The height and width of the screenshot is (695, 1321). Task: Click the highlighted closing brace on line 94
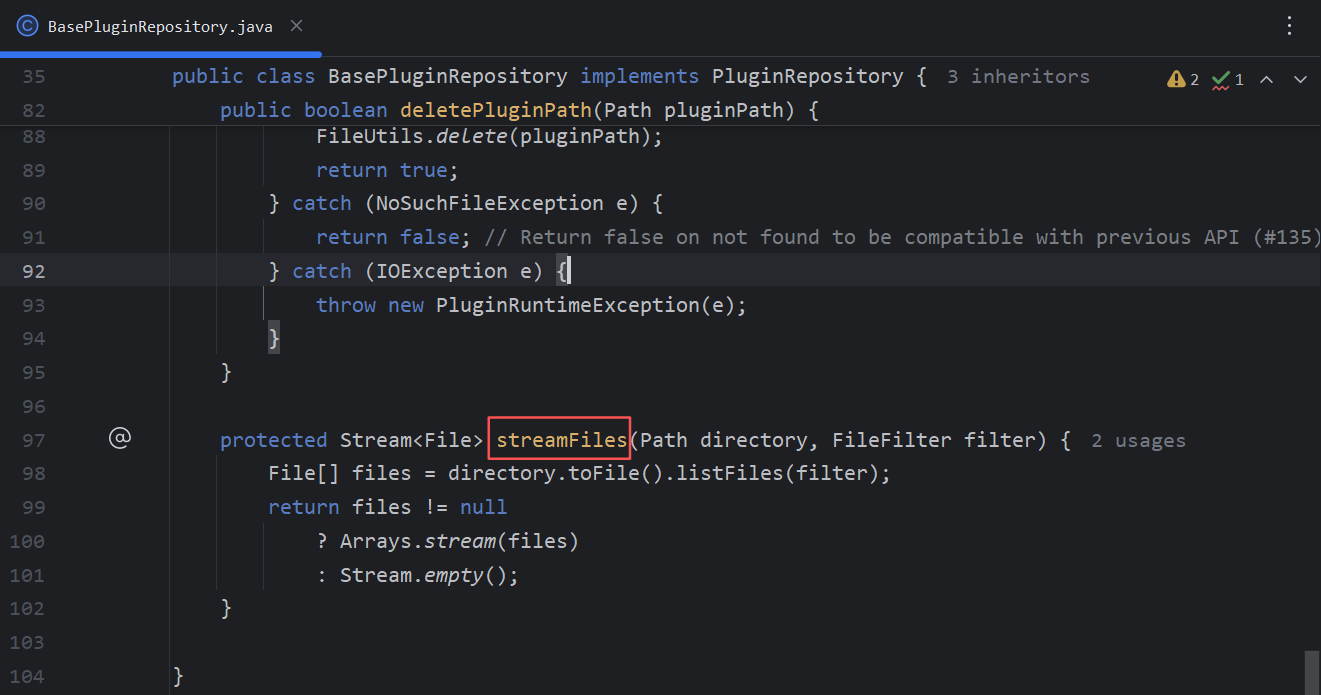274,339
